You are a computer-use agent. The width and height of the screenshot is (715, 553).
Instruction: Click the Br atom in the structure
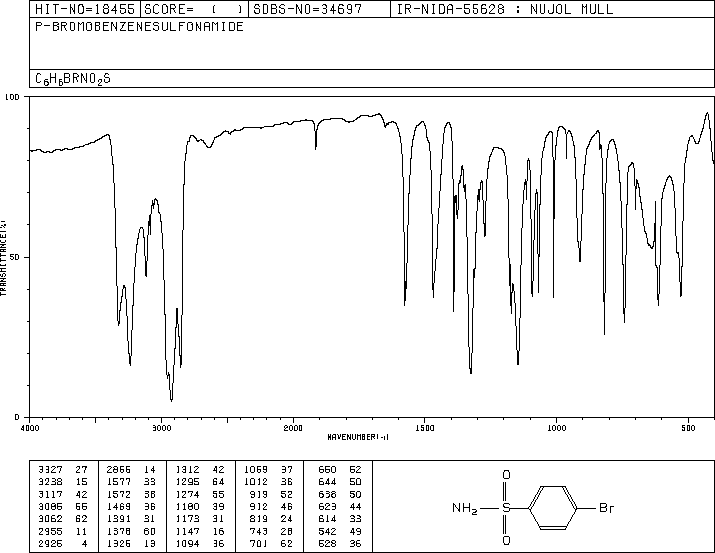606,507
